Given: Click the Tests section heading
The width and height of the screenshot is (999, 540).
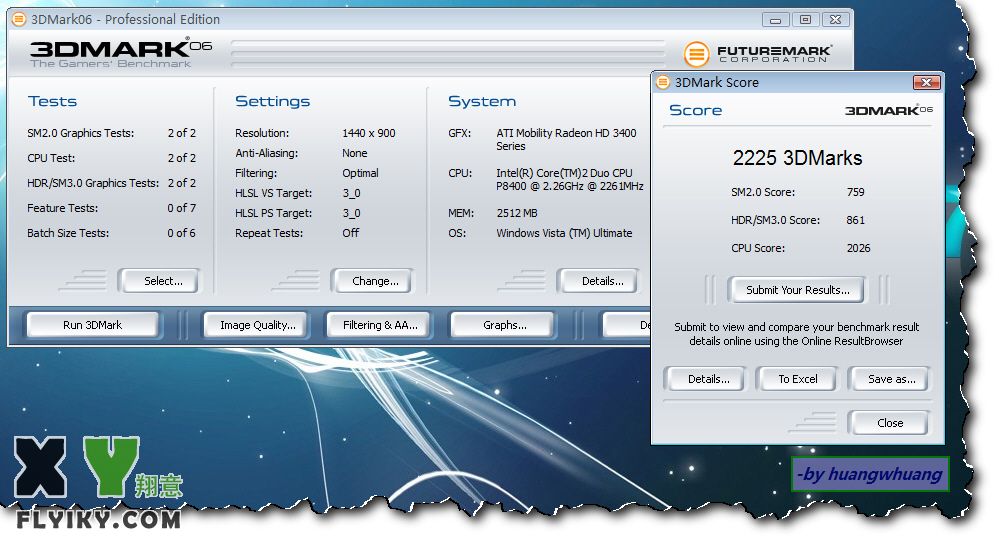Looking at the screenshot, I should [52, 101].
